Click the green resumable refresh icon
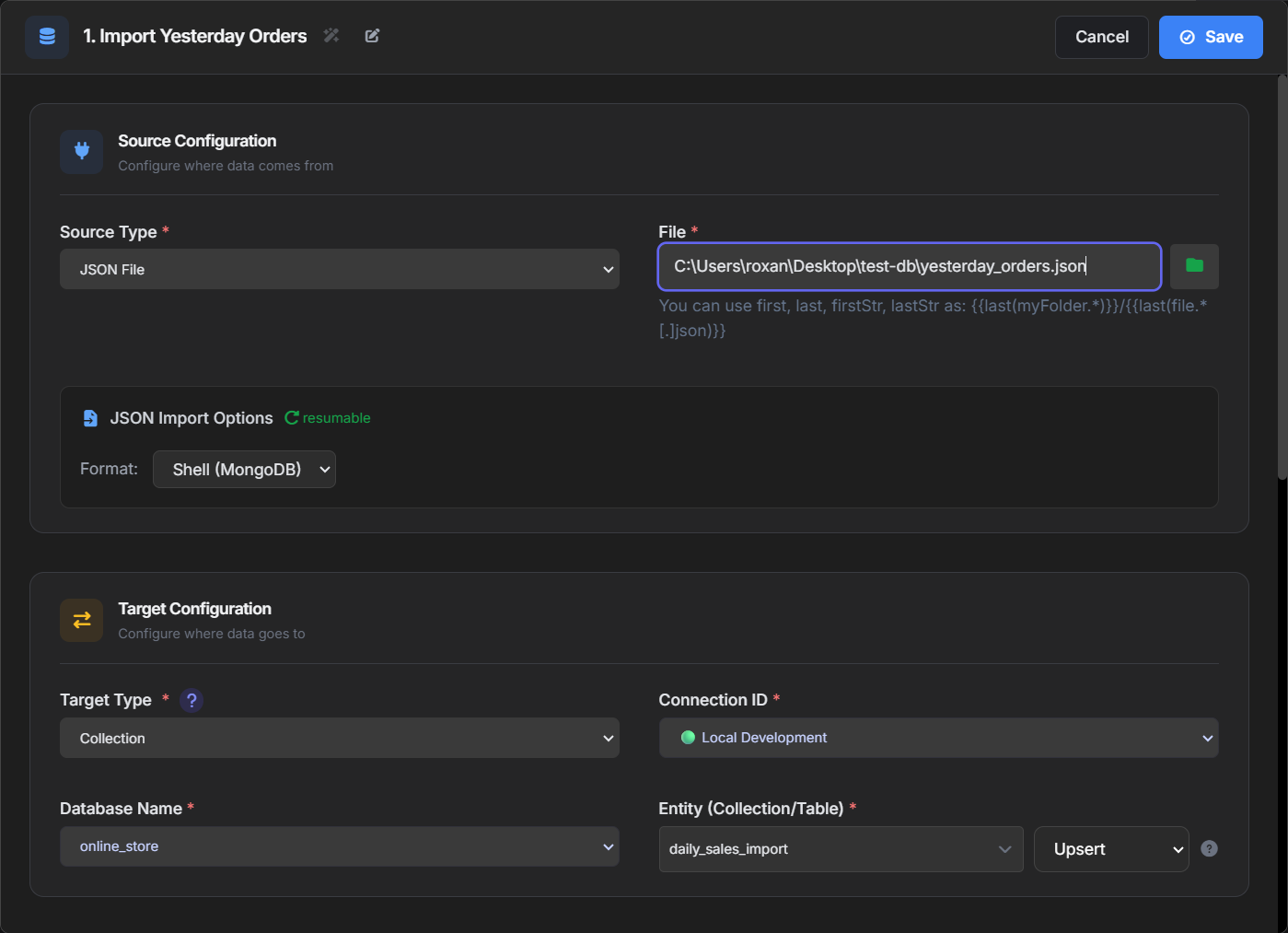This screenshot has width=1288, height=933. [x=291, y=418]
